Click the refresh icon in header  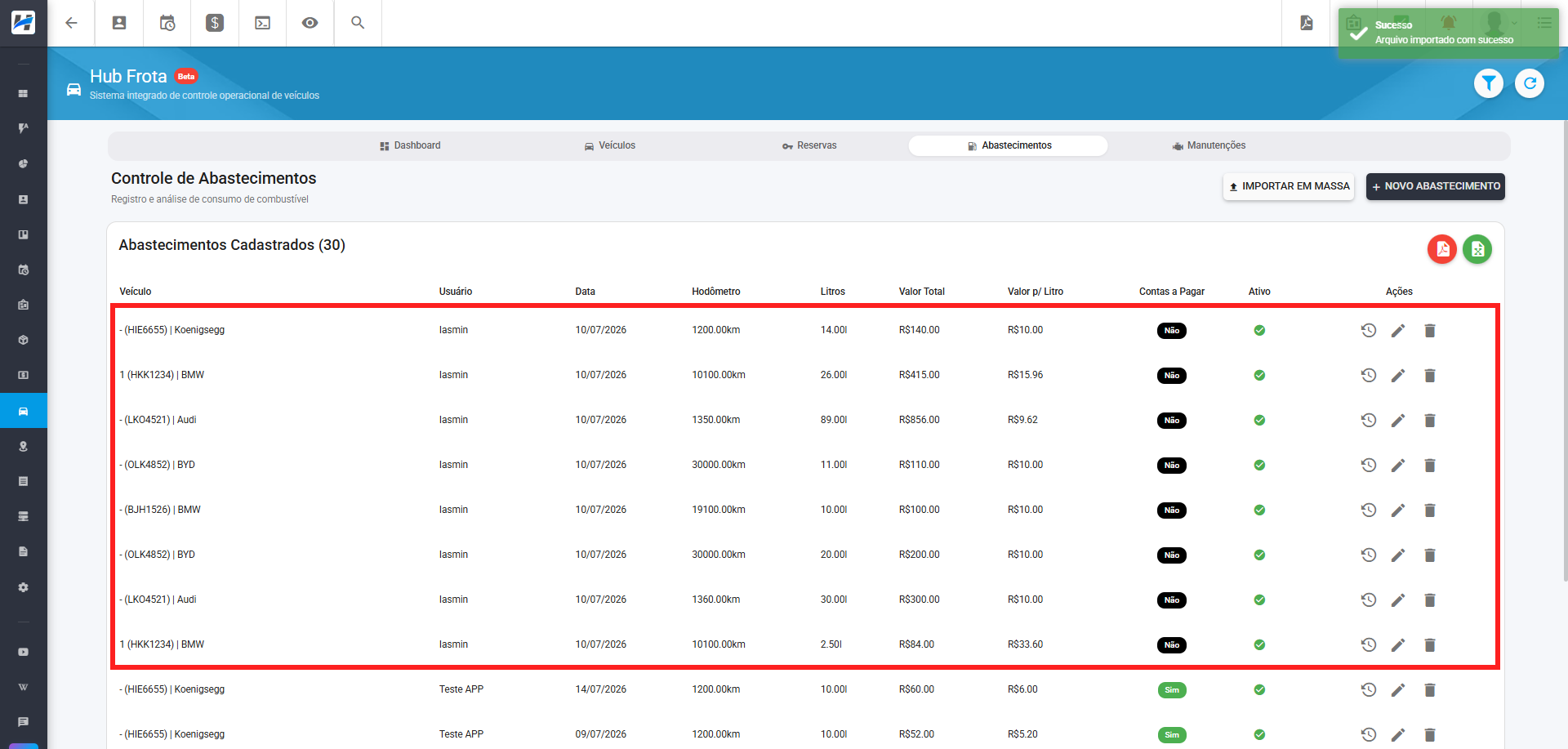click(x=1530, y=83)
